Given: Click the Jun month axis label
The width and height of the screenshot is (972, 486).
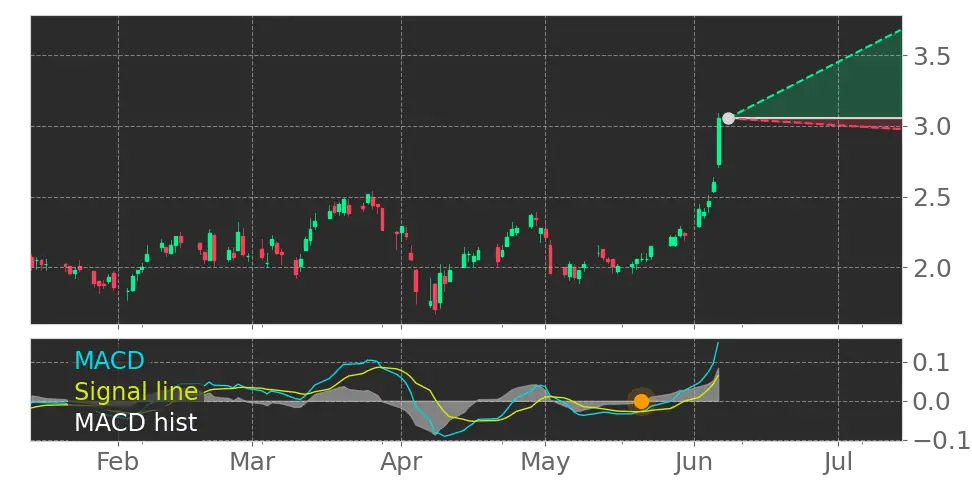Looking at the screenshot, I should point(694,462).
